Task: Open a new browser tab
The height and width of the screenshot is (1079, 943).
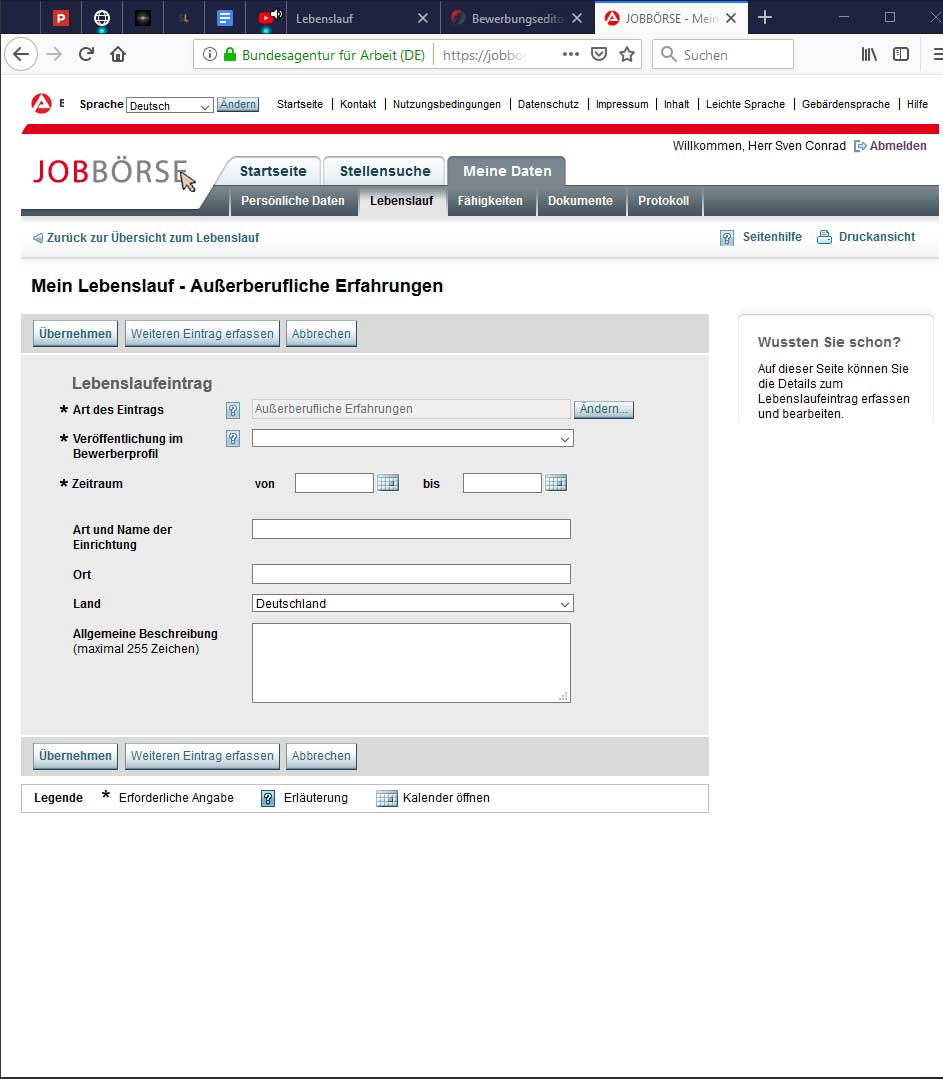Action: (x=765, y=18)
